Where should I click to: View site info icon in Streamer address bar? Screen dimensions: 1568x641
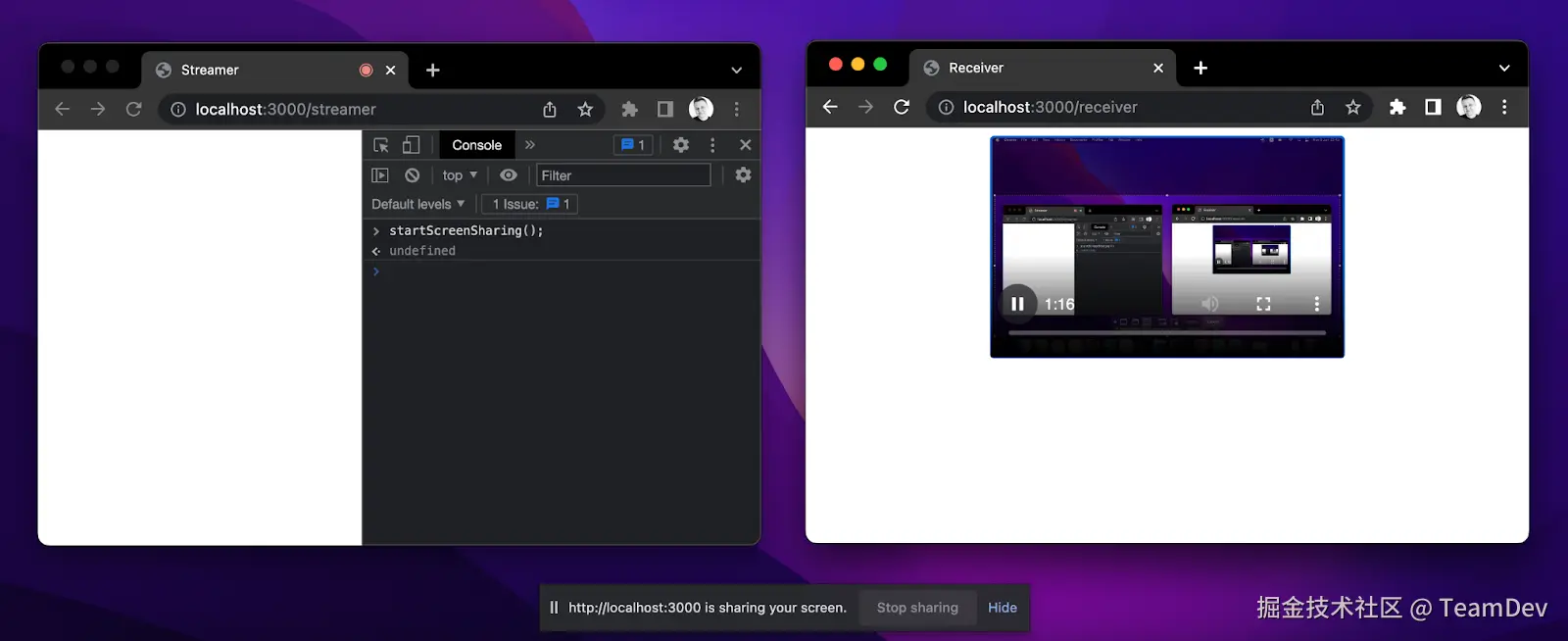click(178, 109)
